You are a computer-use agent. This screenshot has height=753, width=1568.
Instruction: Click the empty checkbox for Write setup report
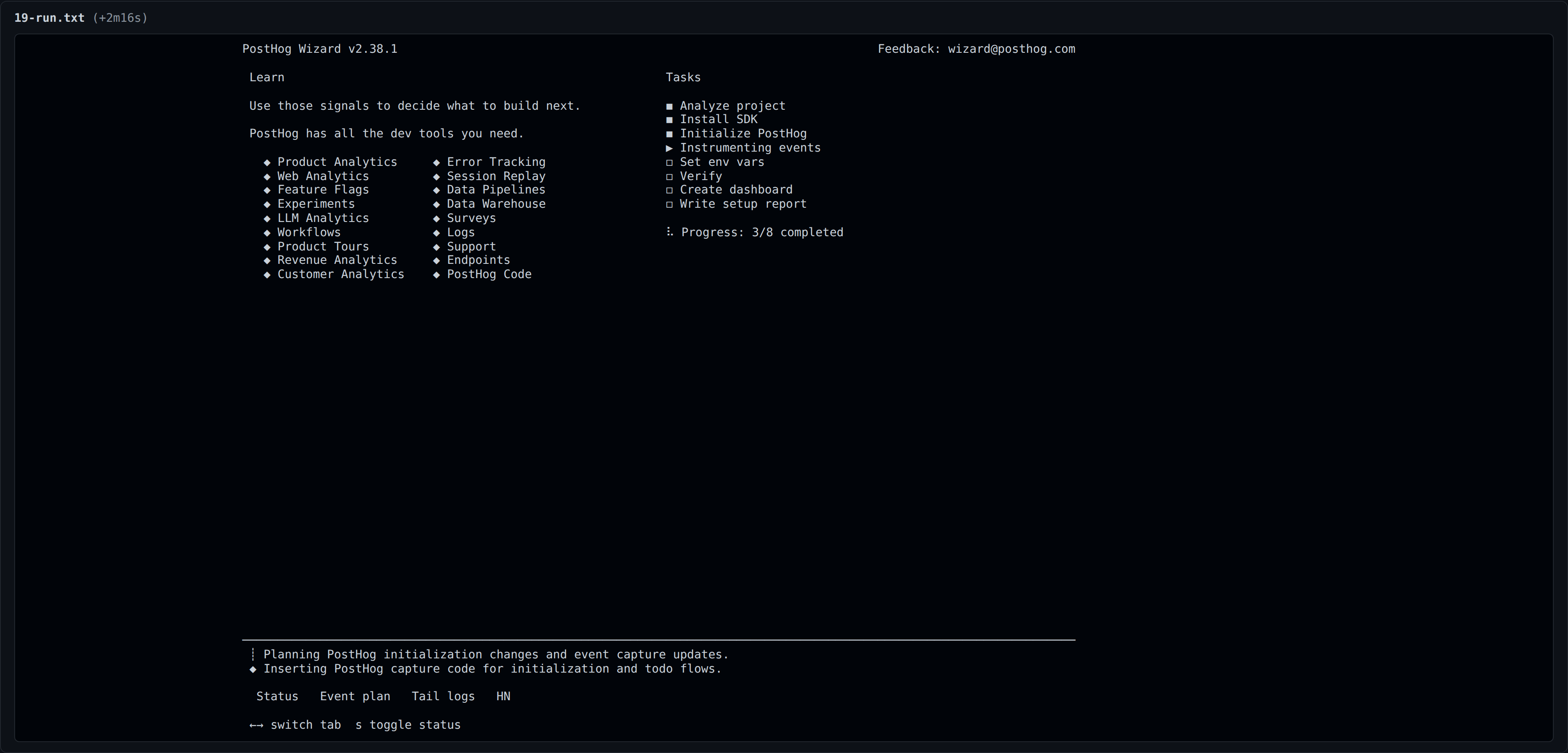[x=670, y=204]
